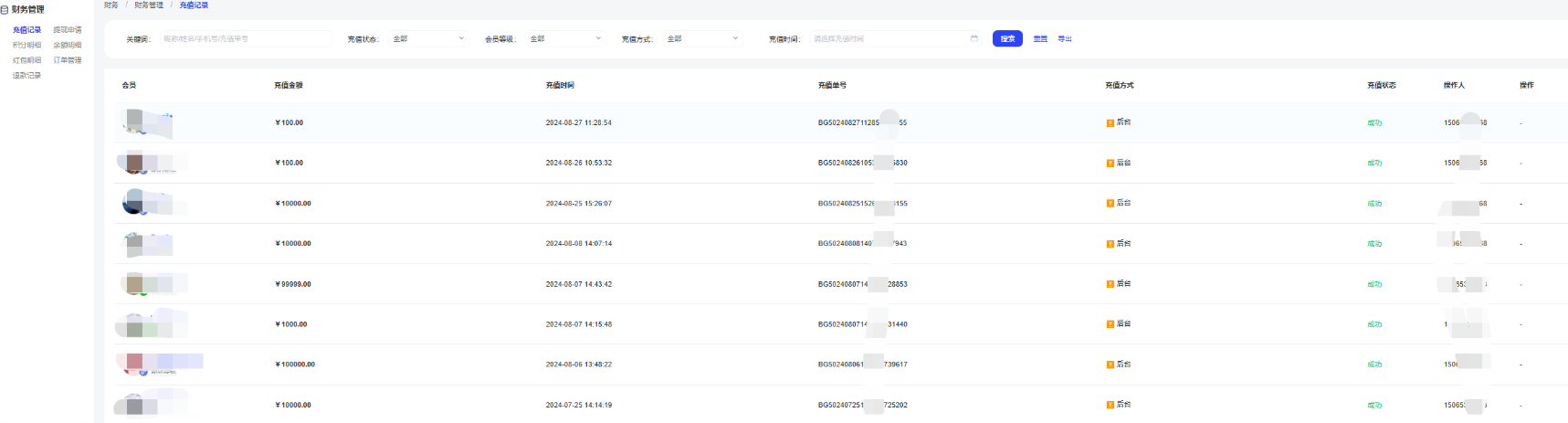
Task: Navigate to 订单管理 in the sidebar
Action: pos(67,60)
